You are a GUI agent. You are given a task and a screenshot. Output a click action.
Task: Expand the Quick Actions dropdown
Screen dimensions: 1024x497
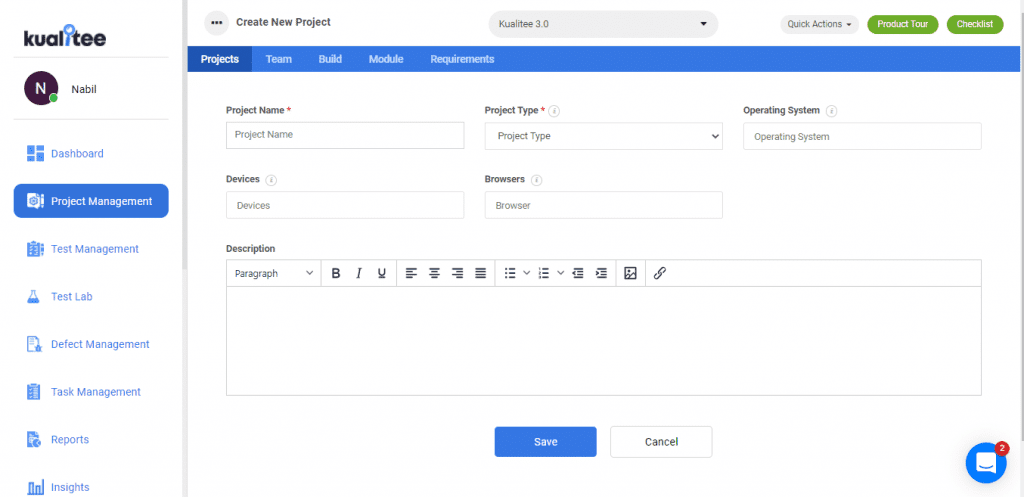click(x=819, y=24)
